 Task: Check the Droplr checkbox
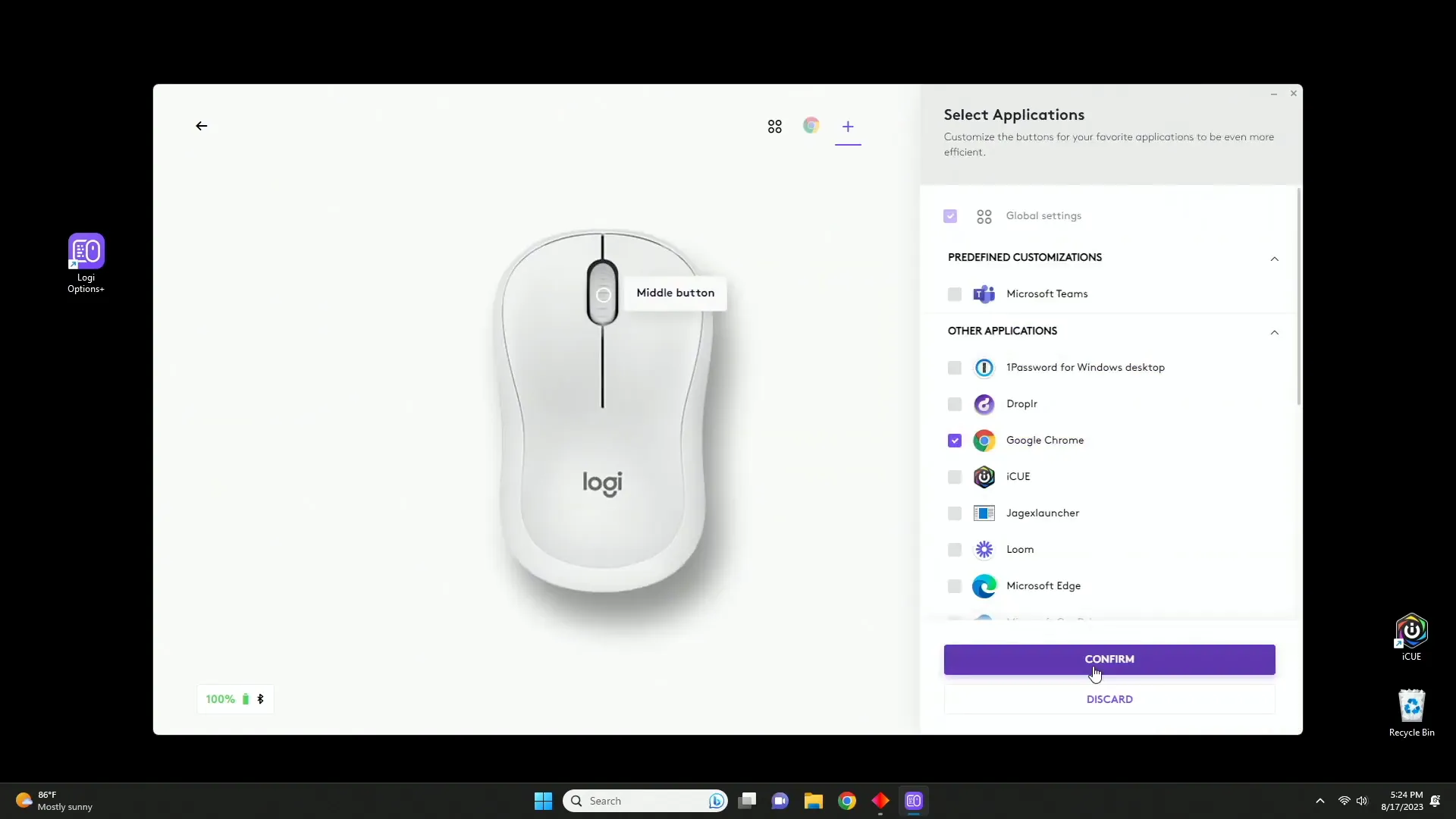tap(955, 404)
